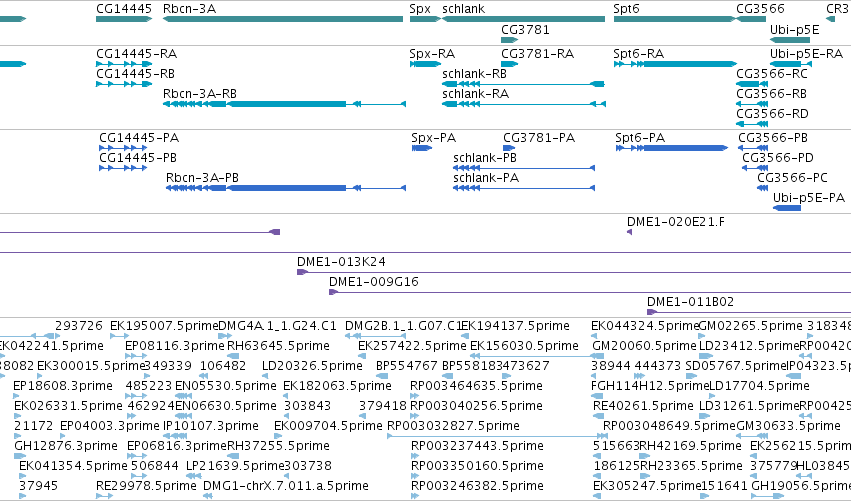
Task: Select the DME1-020E21.F clone label
Action: click(676, 222)
